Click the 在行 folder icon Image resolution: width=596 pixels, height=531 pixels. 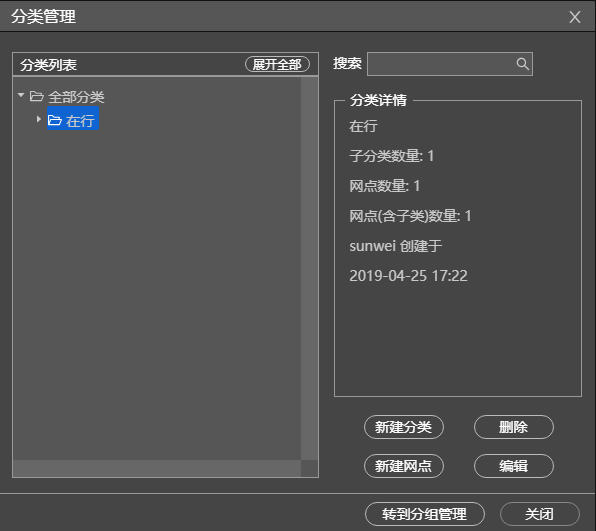55,120
